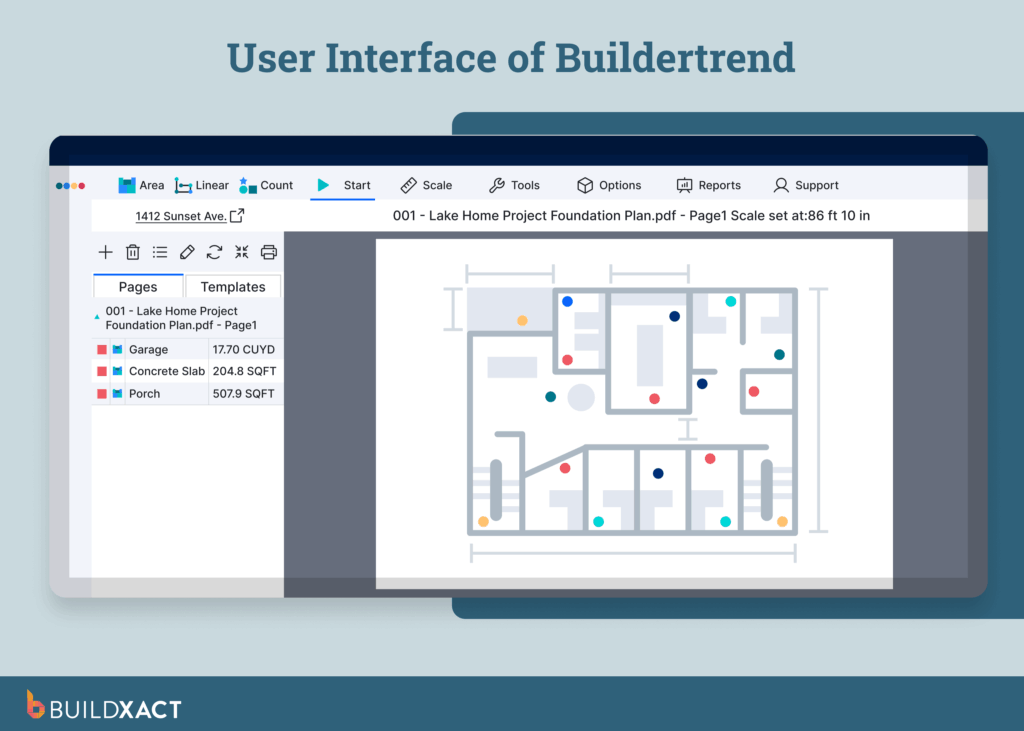
Task: Open the list view icon
Action: point(160,252)
